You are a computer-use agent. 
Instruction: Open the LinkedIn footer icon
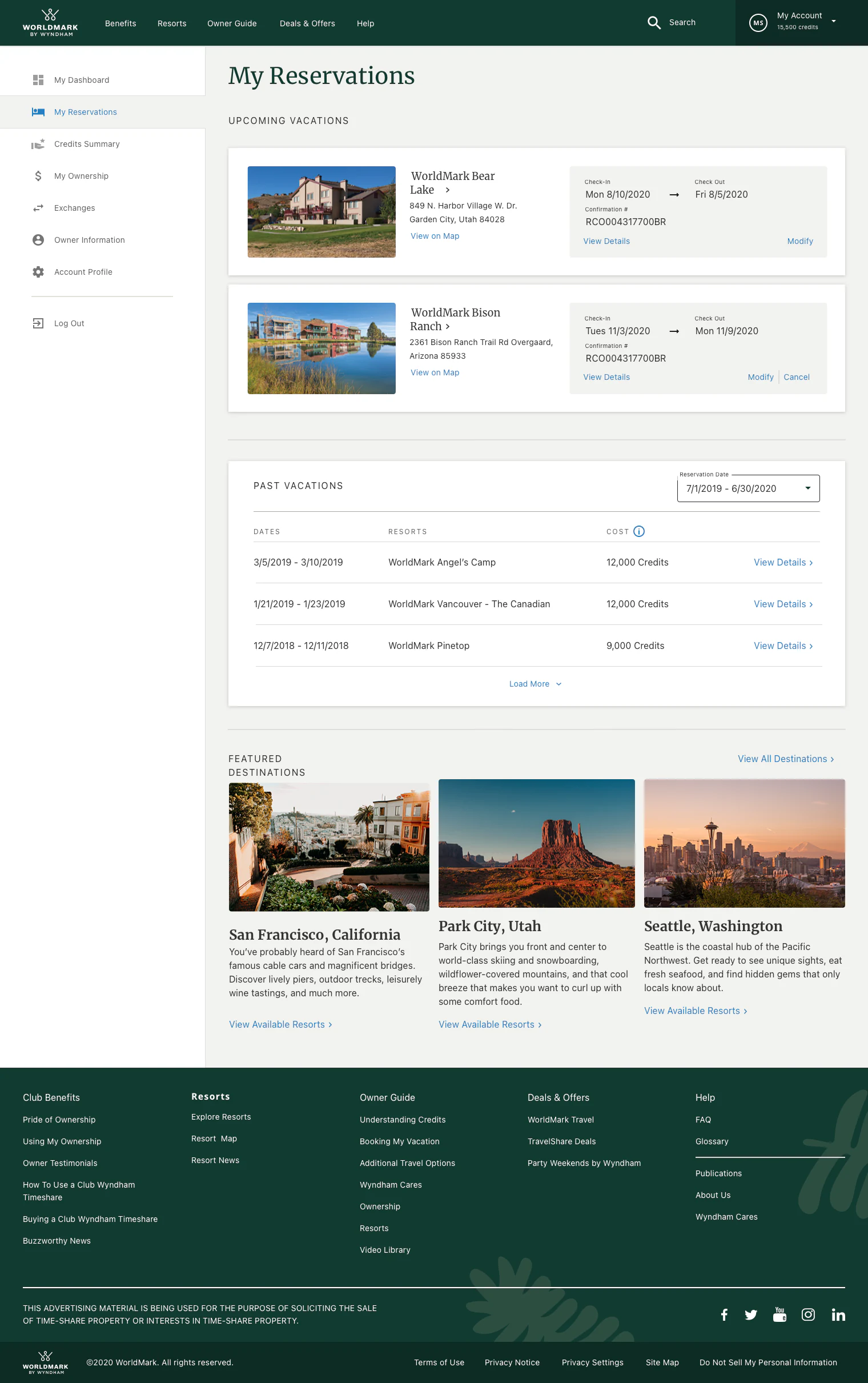pyautogui.click(x=838, y=1314)
